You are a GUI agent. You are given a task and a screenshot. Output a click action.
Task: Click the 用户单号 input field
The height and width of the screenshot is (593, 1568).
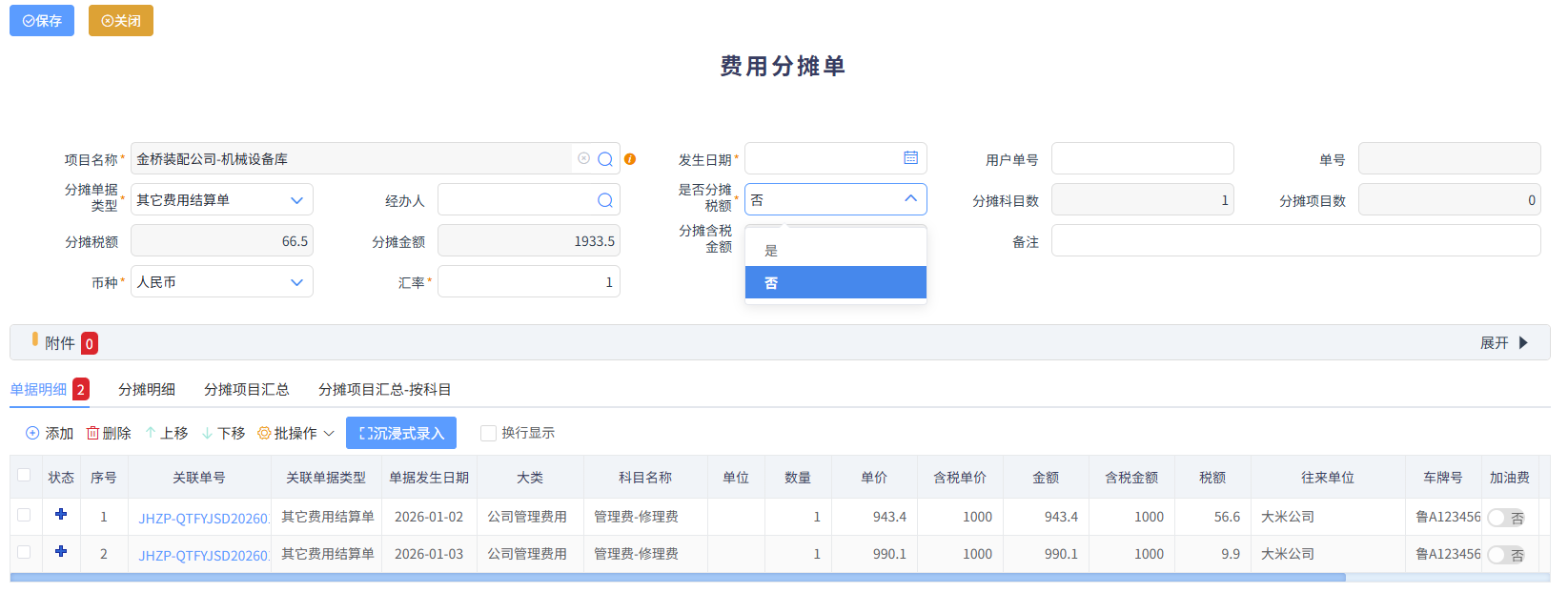tap(1143, 158)
